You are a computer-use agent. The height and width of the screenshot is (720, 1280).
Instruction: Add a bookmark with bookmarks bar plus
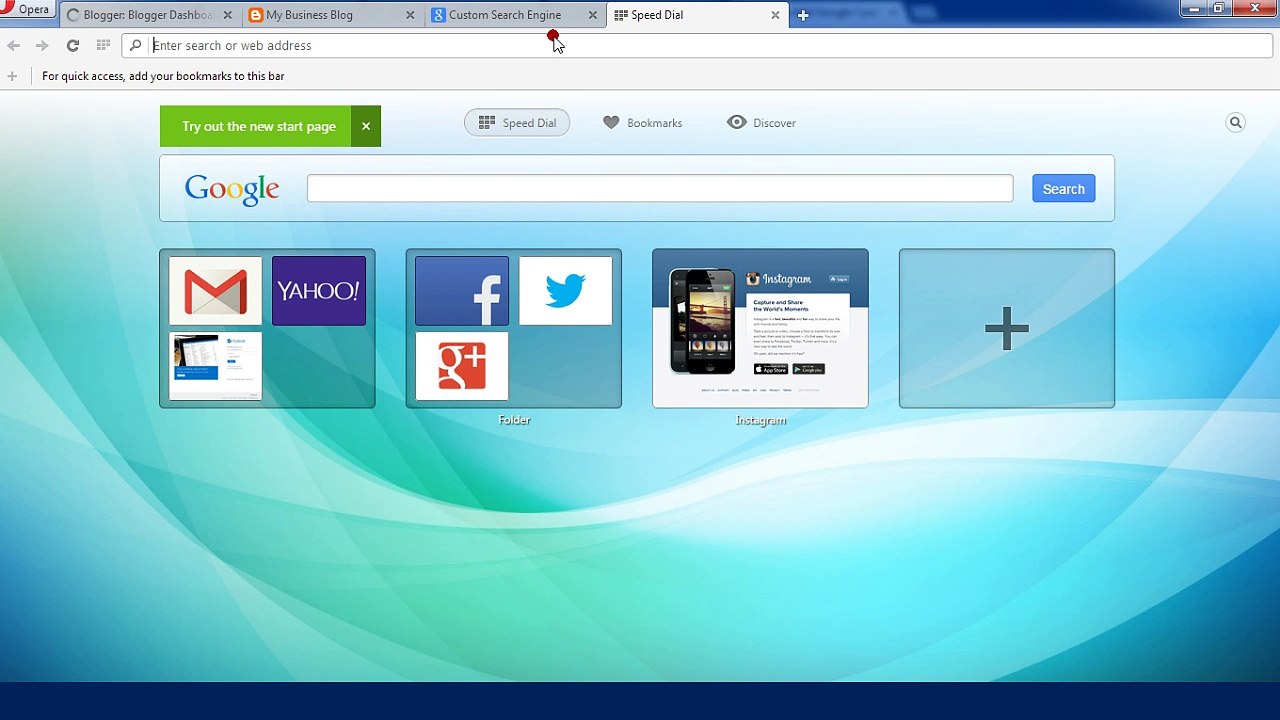click(x=12, y=76)
